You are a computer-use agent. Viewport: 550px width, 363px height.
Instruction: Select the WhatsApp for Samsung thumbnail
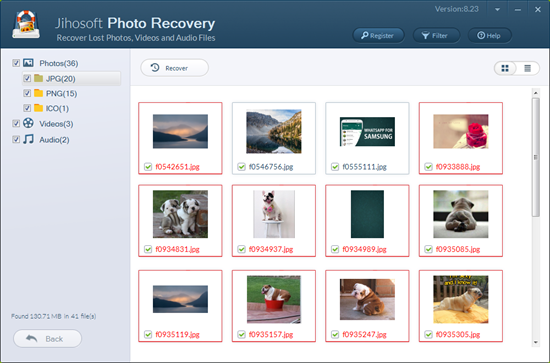point(367,132)
